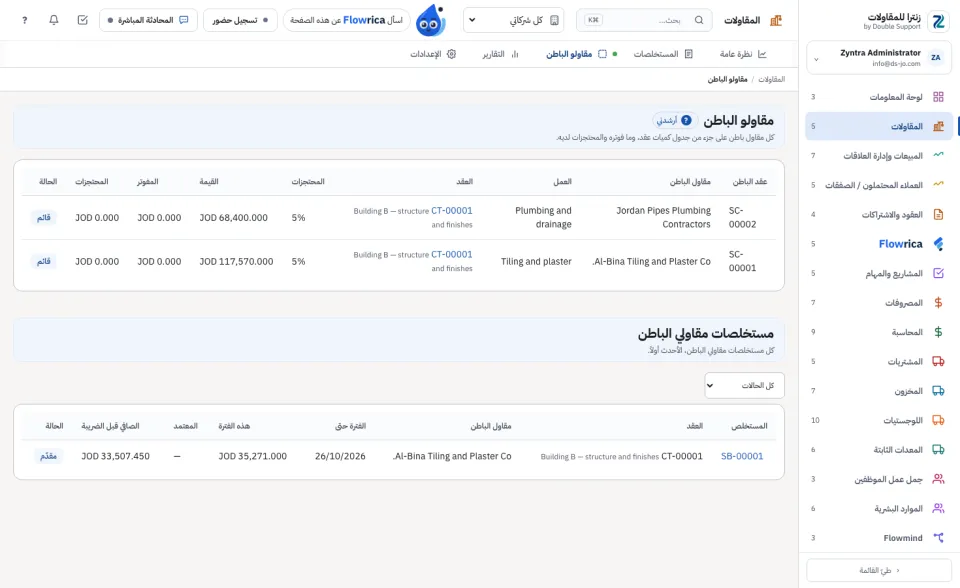
Task: Open CT-00001 link in Al-Bina Tiling row
Action: click(x=452, y=254)
